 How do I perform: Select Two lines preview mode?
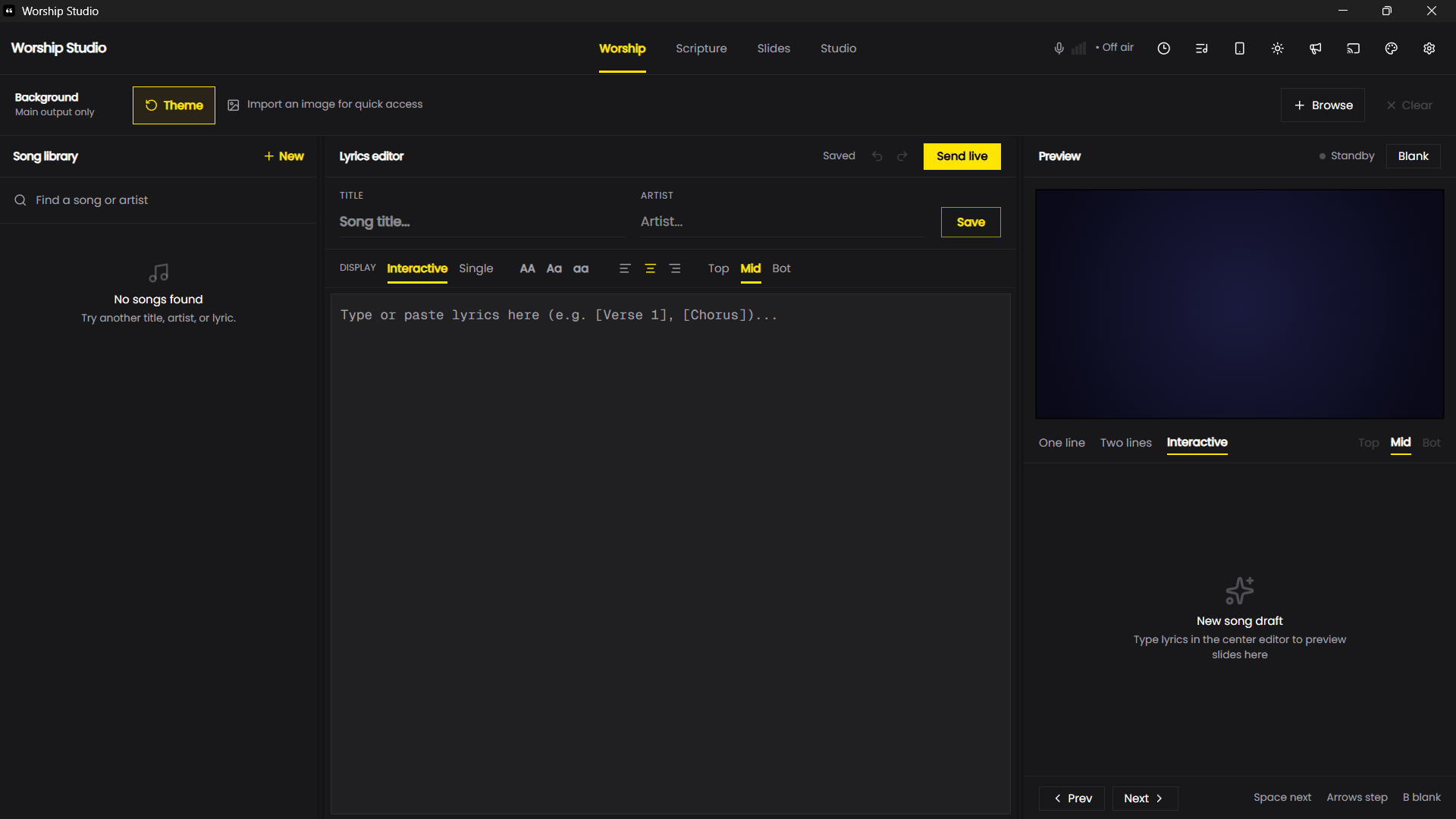[x=1126, y=443]
